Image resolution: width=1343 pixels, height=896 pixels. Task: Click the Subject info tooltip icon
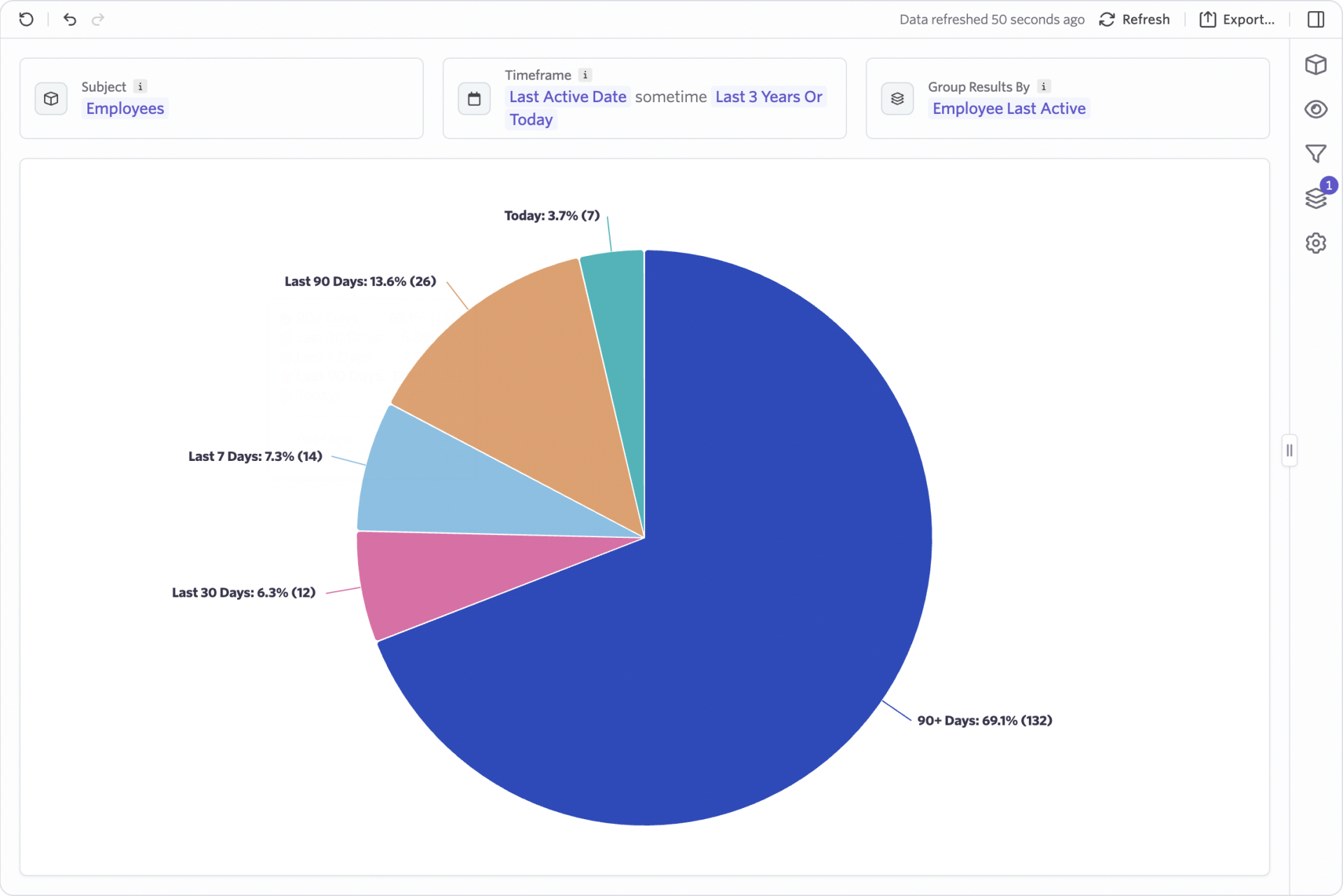(140, 86)
